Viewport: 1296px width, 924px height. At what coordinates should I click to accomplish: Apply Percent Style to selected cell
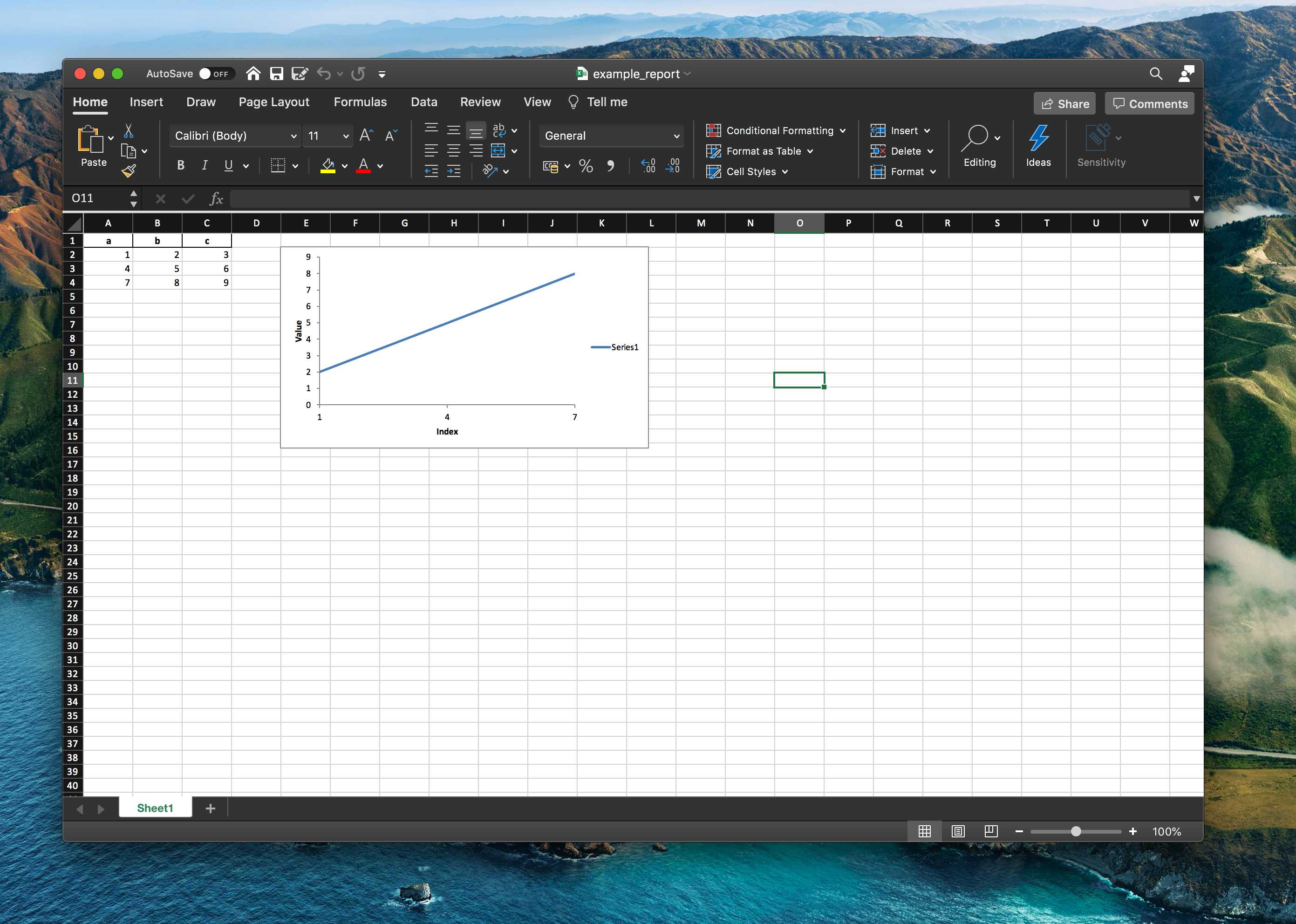(586, 166)
